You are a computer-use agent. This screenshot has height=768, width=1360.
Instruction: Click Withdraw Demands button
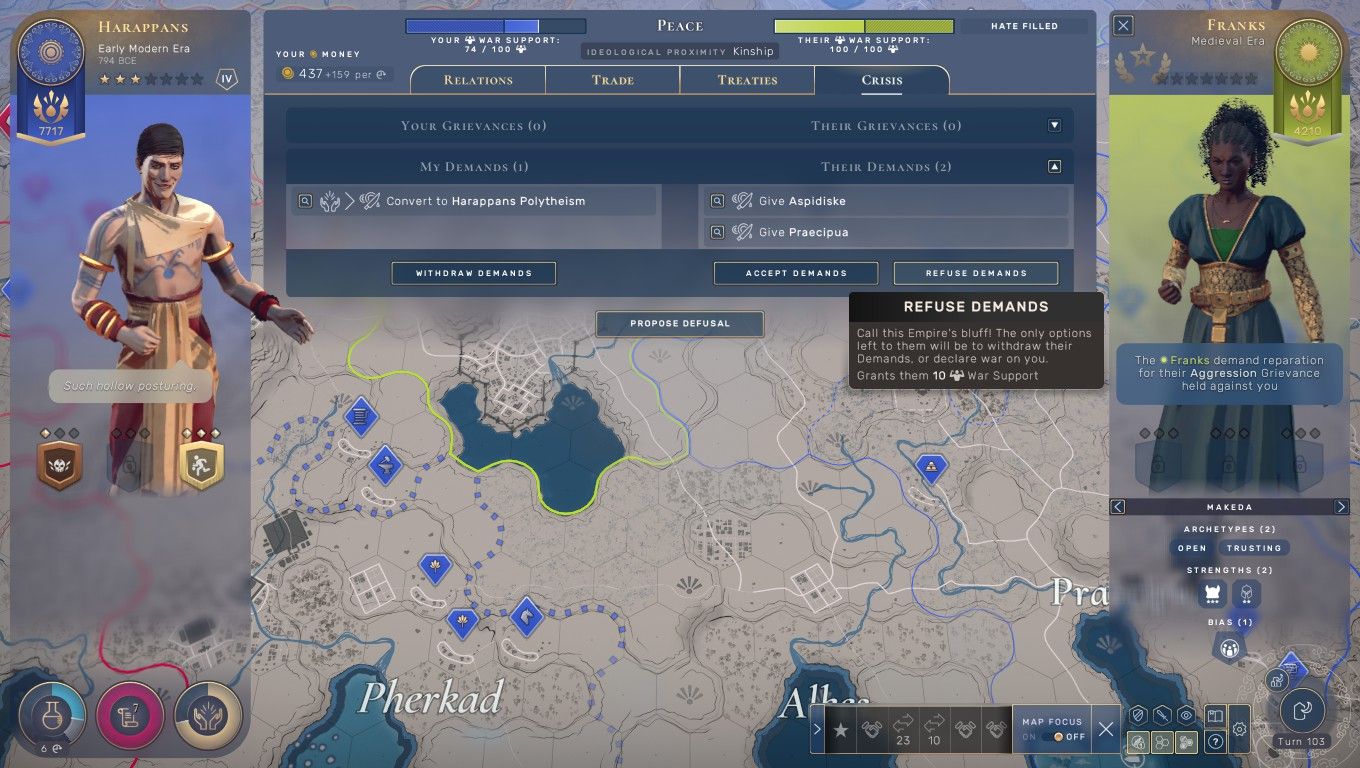click(x=473, y=273)
